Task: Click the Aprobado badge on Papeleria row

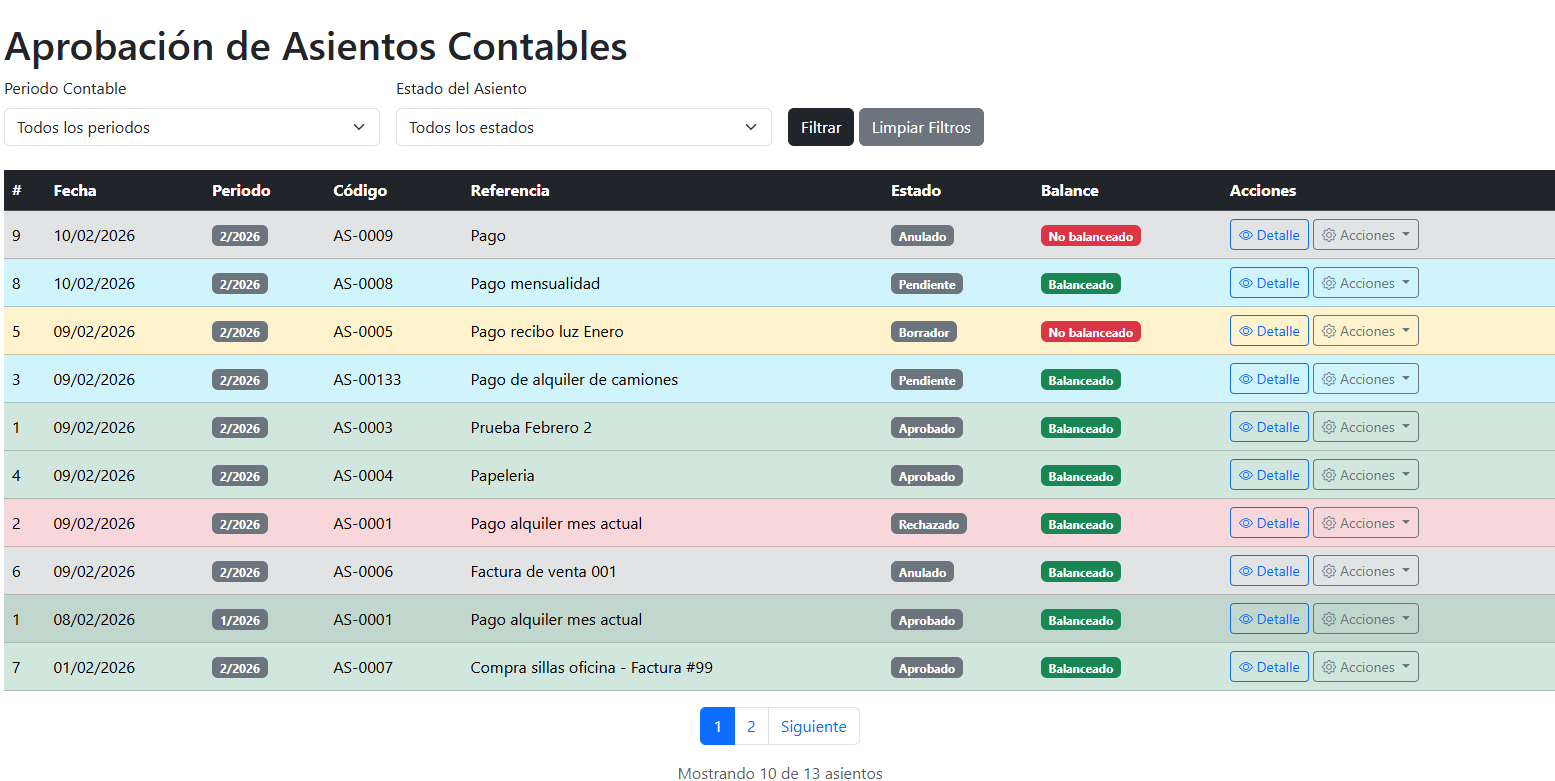Action: click(926, 475)
